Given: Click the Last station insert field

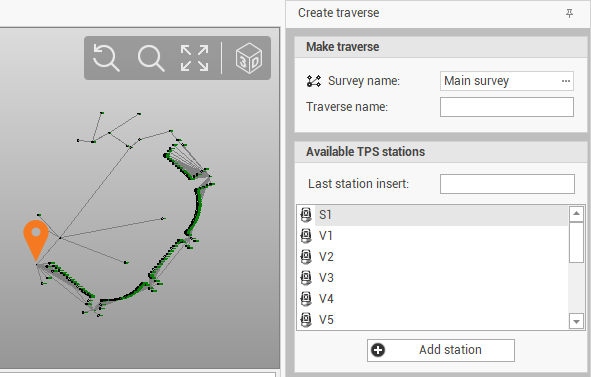Looking at the screenshot, I should pos(507,184).
